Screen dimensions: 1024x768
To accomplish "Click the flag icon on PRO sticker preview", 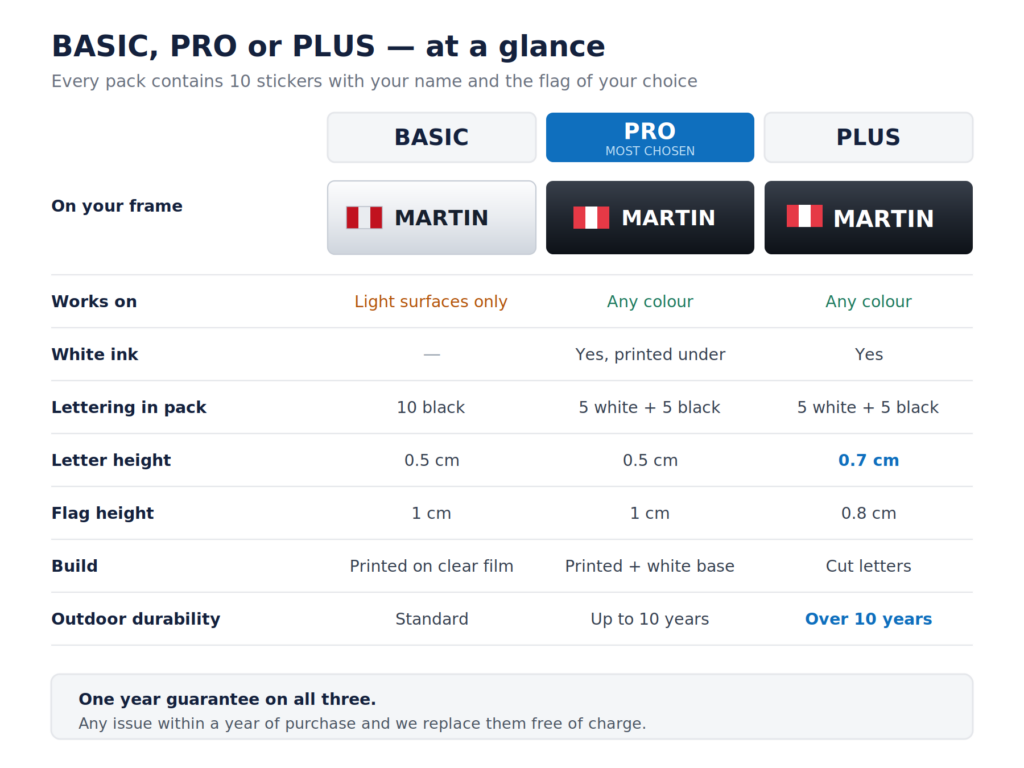I will tap(591, 217).
